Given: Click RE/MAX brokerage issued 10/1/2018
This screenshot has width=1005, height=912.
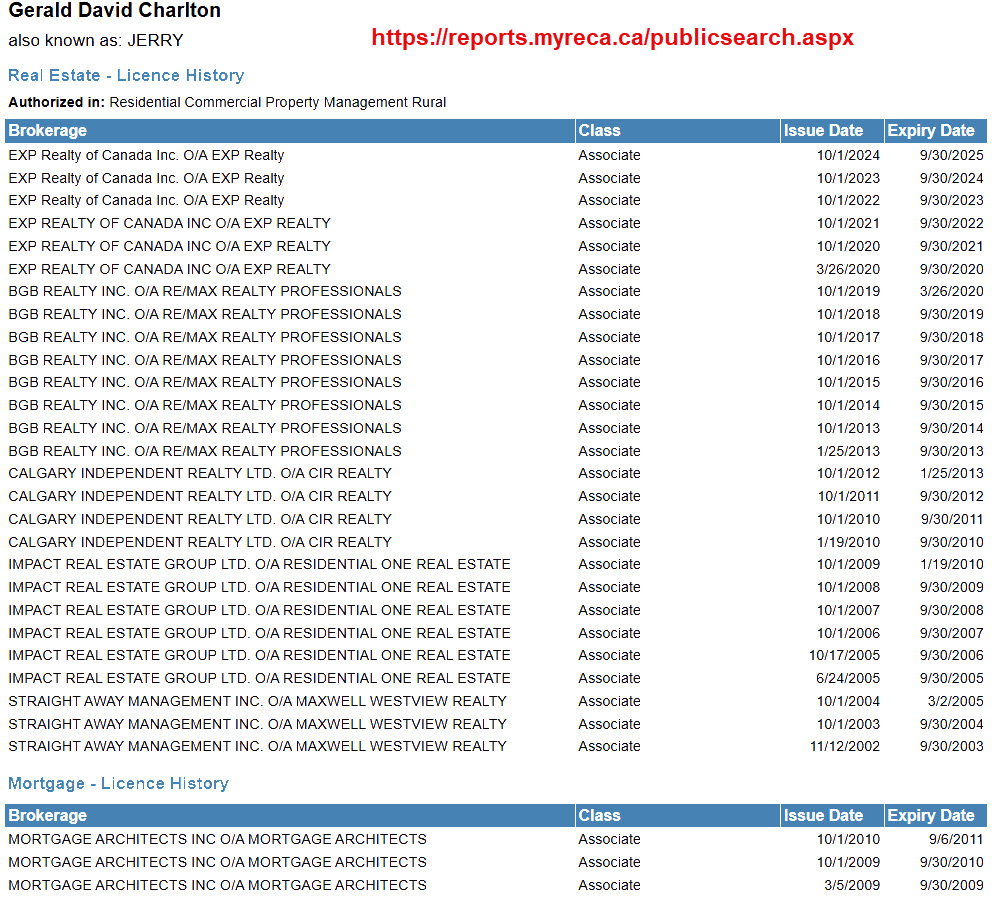Looking at the screenshot, I should click(x=205, y=315).
